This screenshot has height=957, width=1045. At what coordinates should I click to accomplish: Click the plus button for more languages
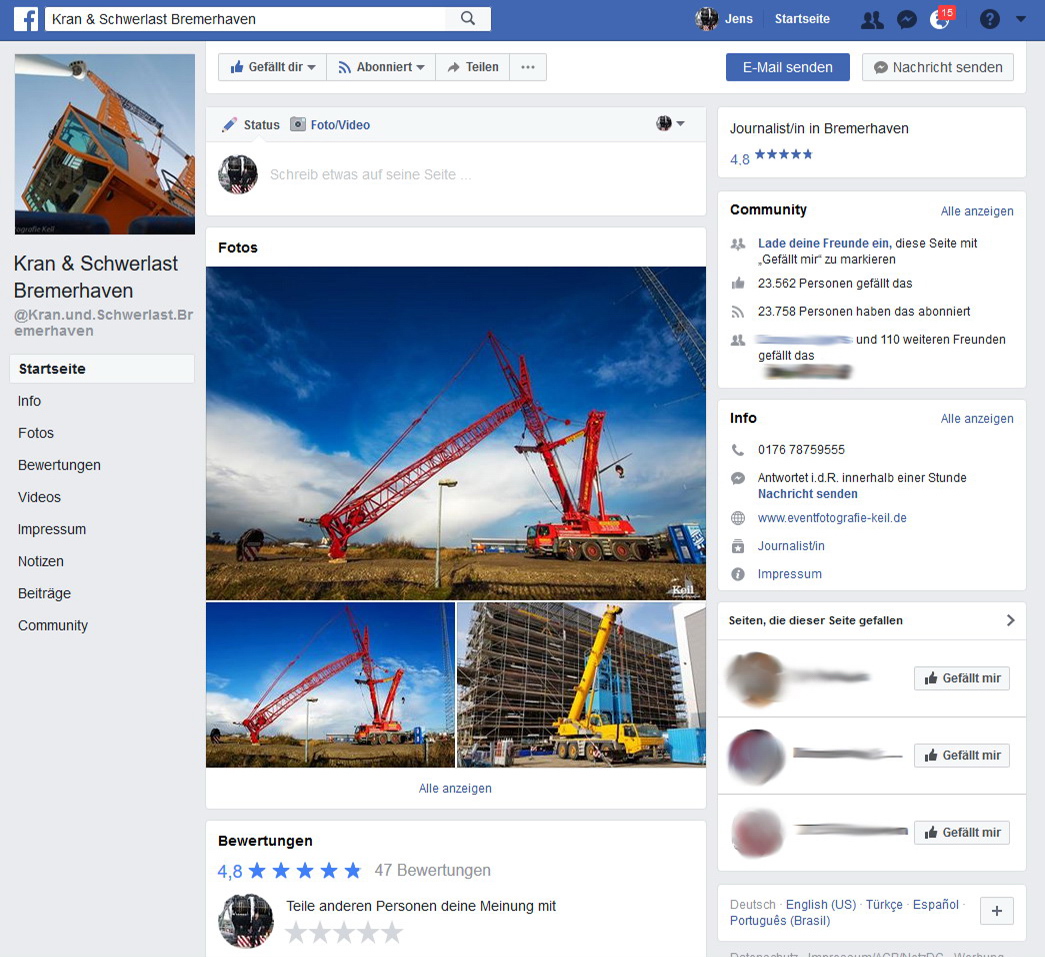pos(997,911)
